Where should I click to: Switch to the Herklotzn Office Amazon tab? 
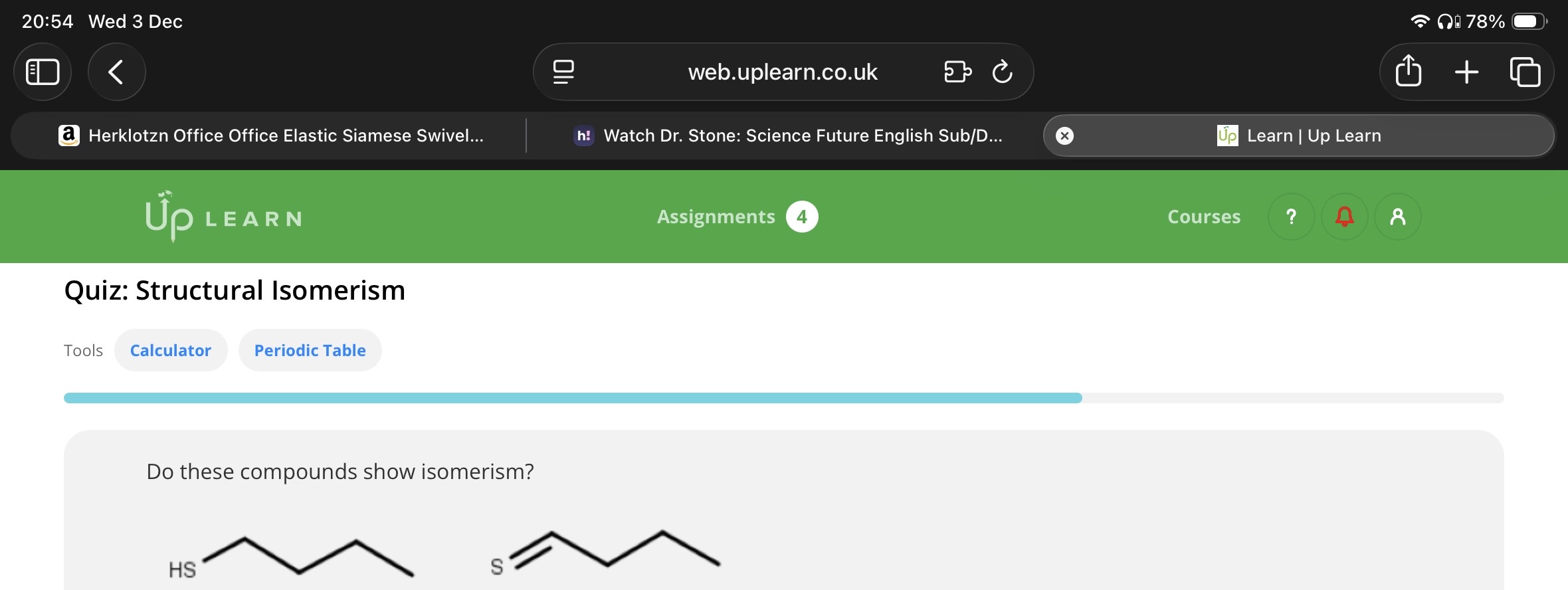[271, 136]
